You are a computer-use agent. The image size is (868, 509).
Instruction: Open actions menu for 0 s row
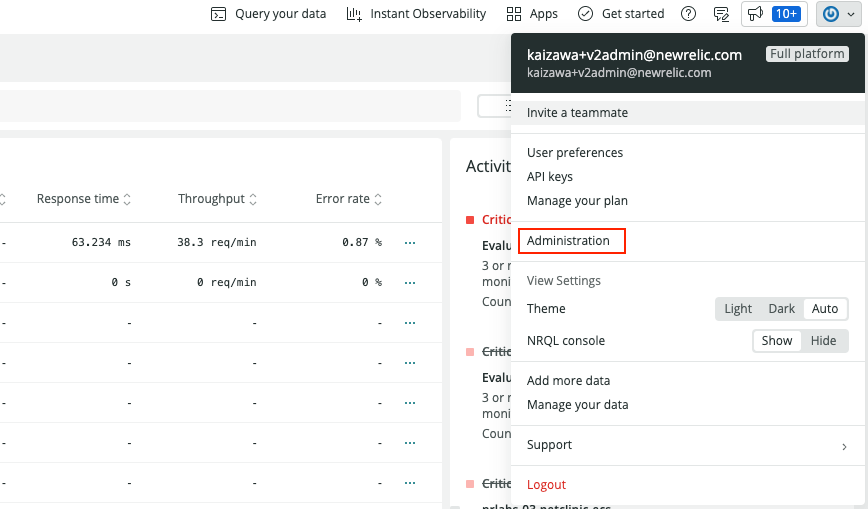[410, 282]
